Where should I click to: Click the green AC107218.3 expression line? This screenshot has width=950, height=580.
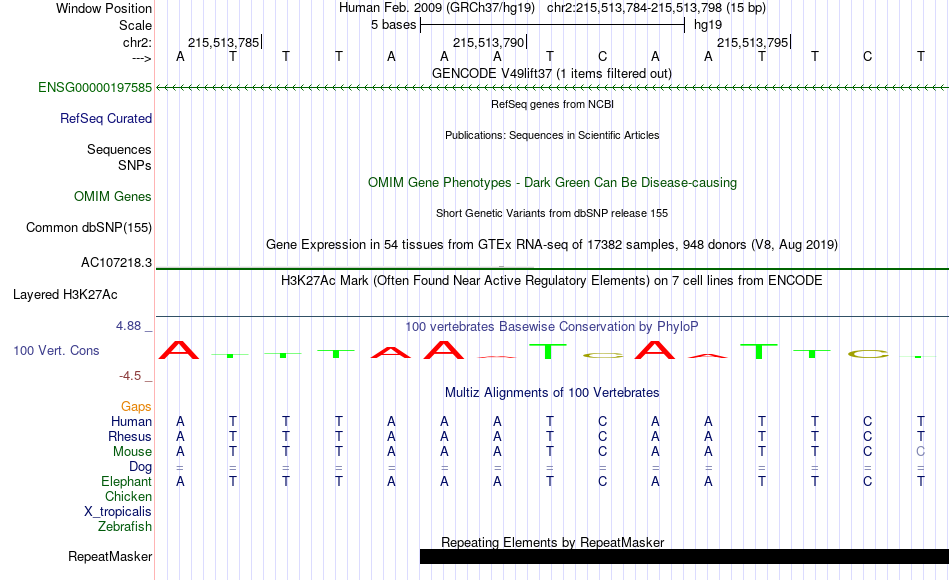(552, 268)
